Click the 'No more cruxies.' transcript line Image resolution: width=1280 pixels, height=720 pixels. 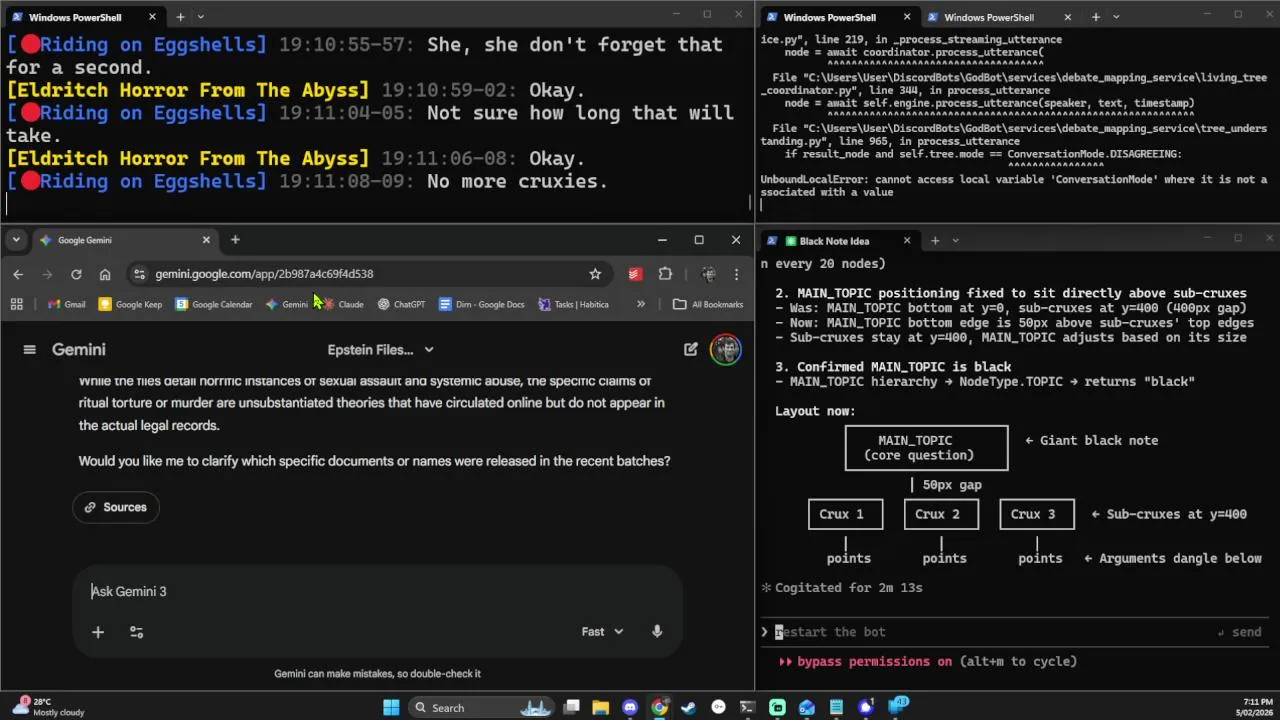click(x=307, y=181)
